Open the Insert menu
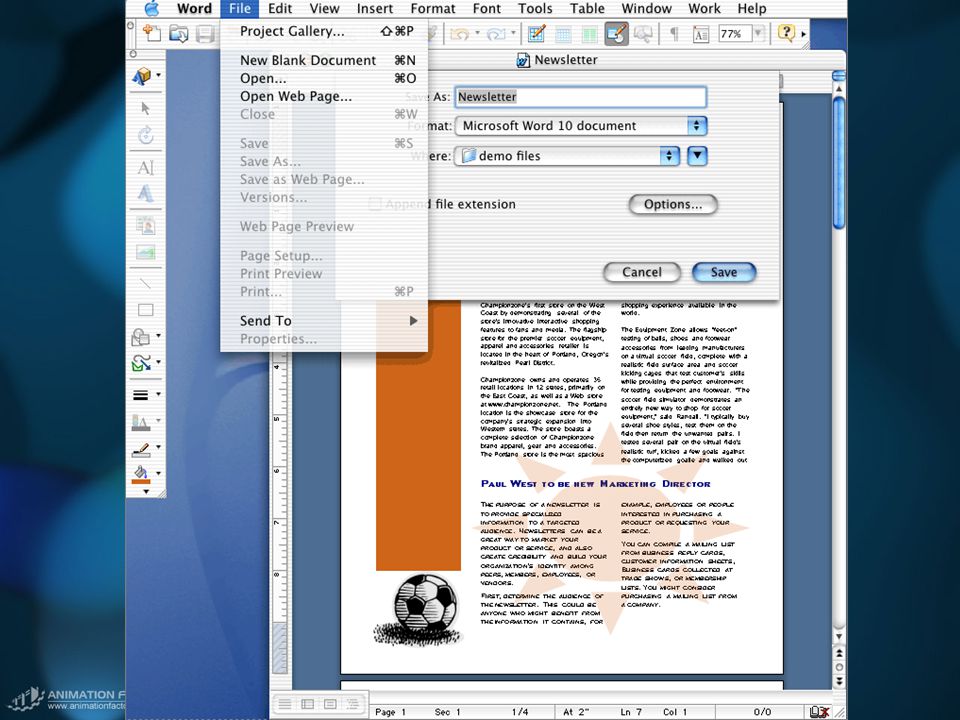960x720 pixels. [375, 9]
